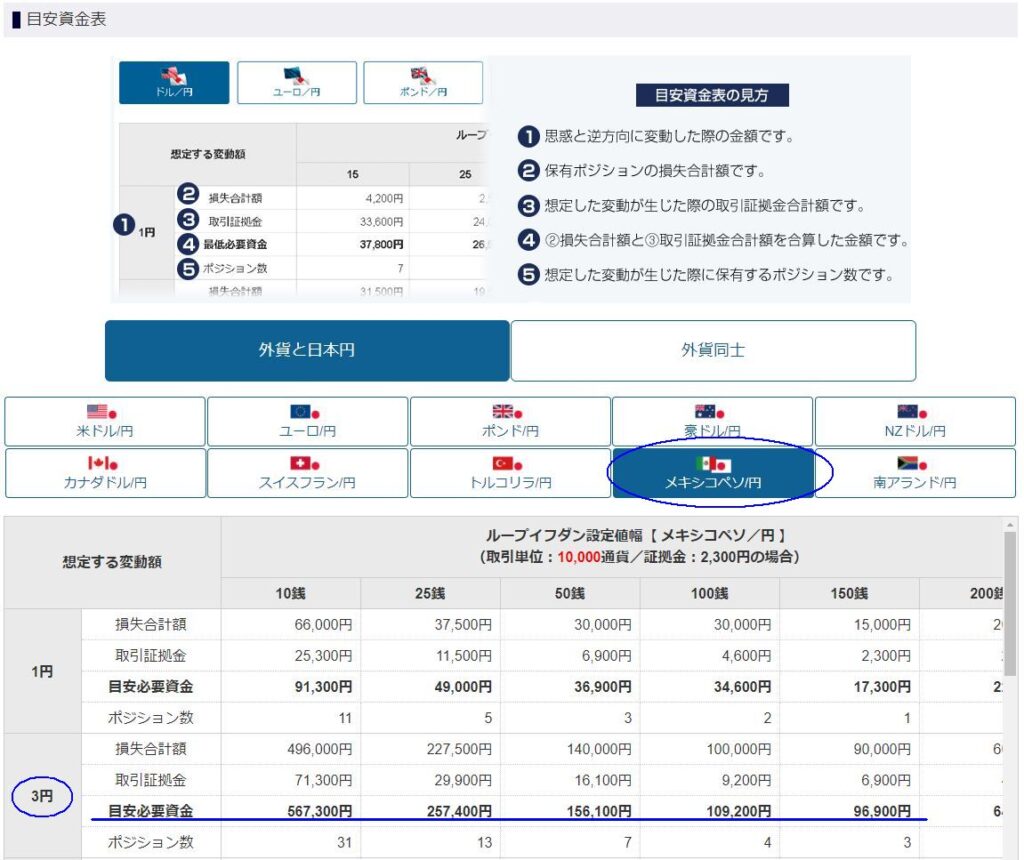Click the ドル/円 sample tab in guide image
Image resolution: width=1024 pixels, height=860 pixels.
174,82
